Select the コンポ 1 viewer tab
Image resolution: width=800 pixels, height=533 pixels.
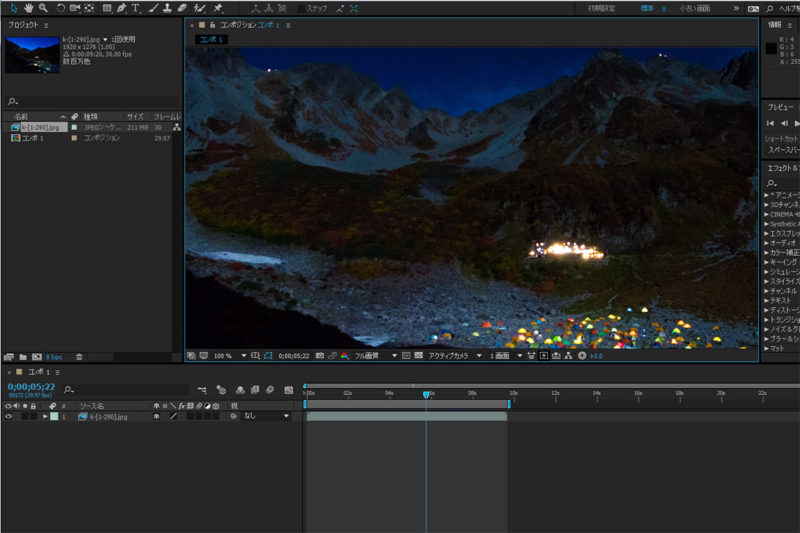pos(211,40)
